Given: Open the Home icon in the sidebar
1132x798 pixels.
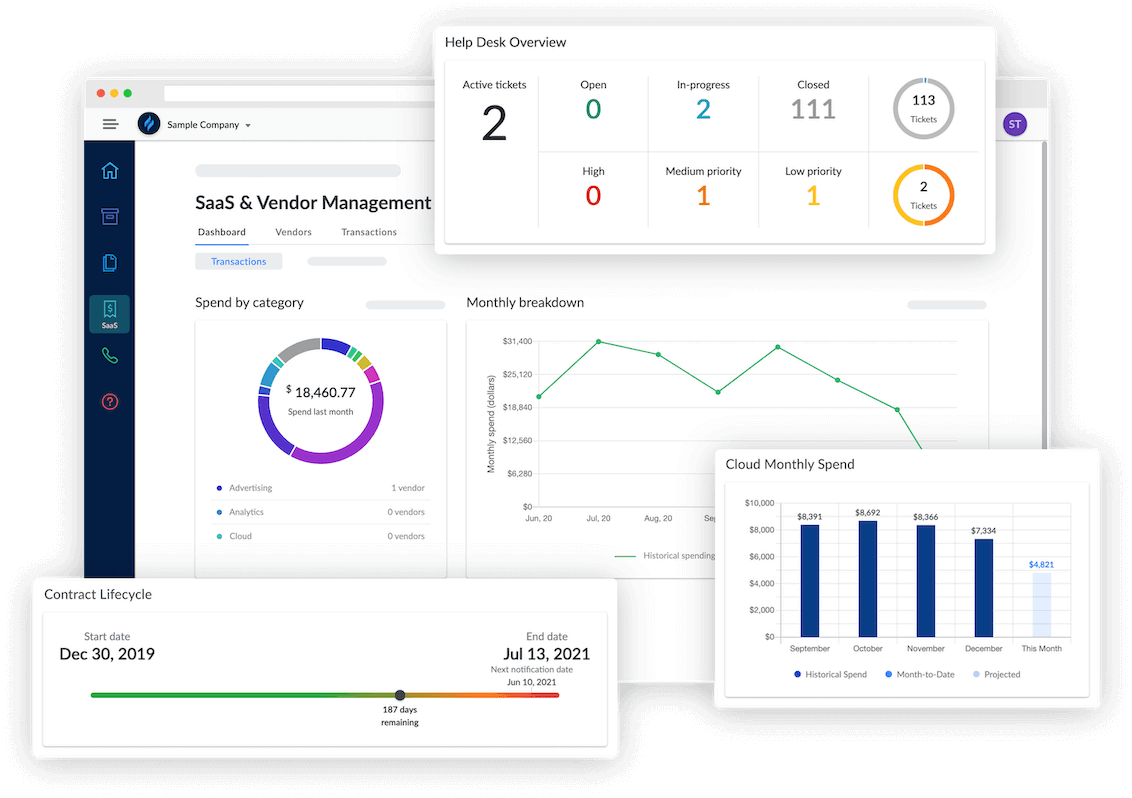Looking at the screenshot, I should pyautogui.click(x=109, y=171).
